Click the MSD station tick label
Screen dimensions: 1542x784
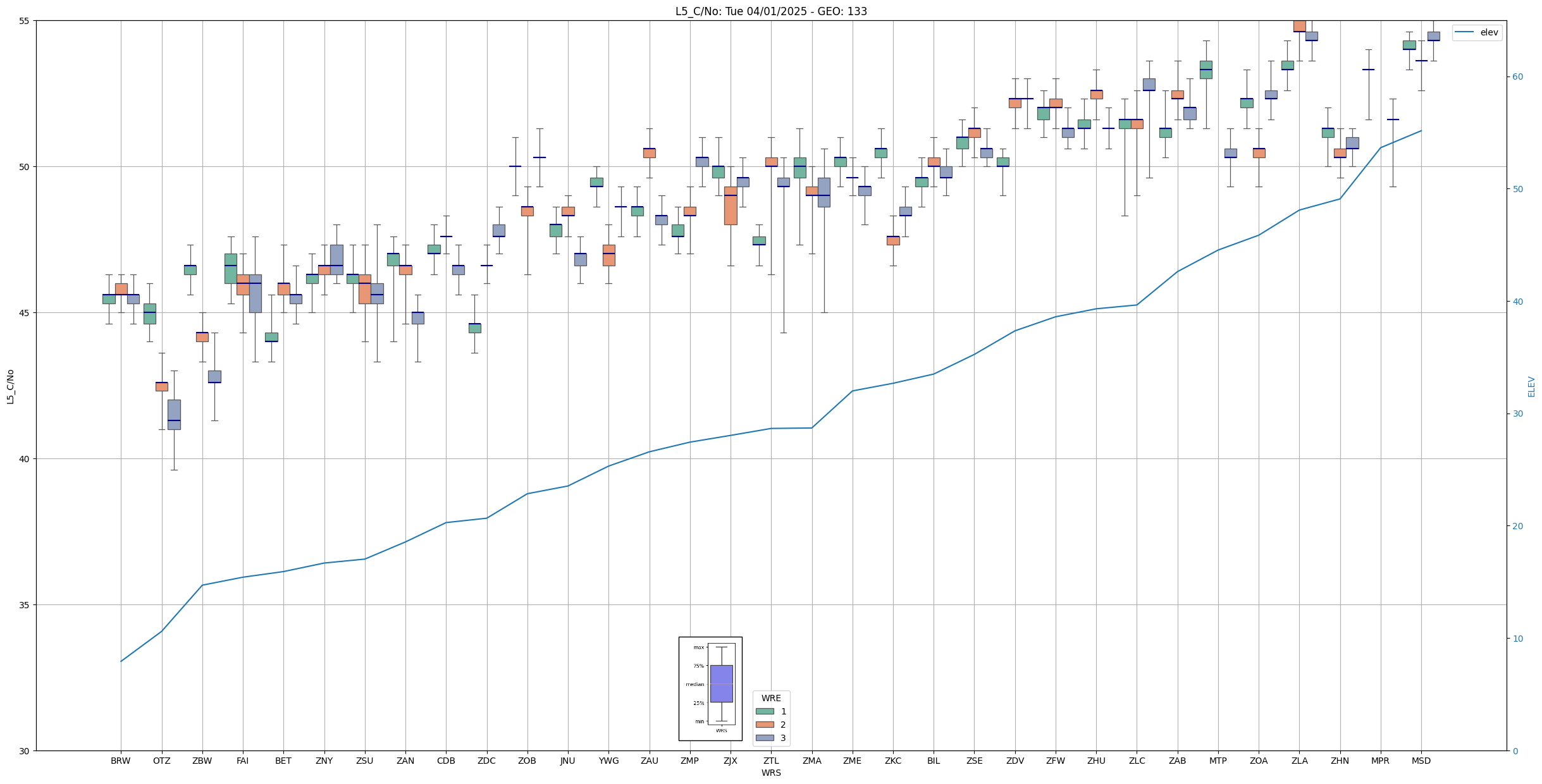coord(1421,761)
